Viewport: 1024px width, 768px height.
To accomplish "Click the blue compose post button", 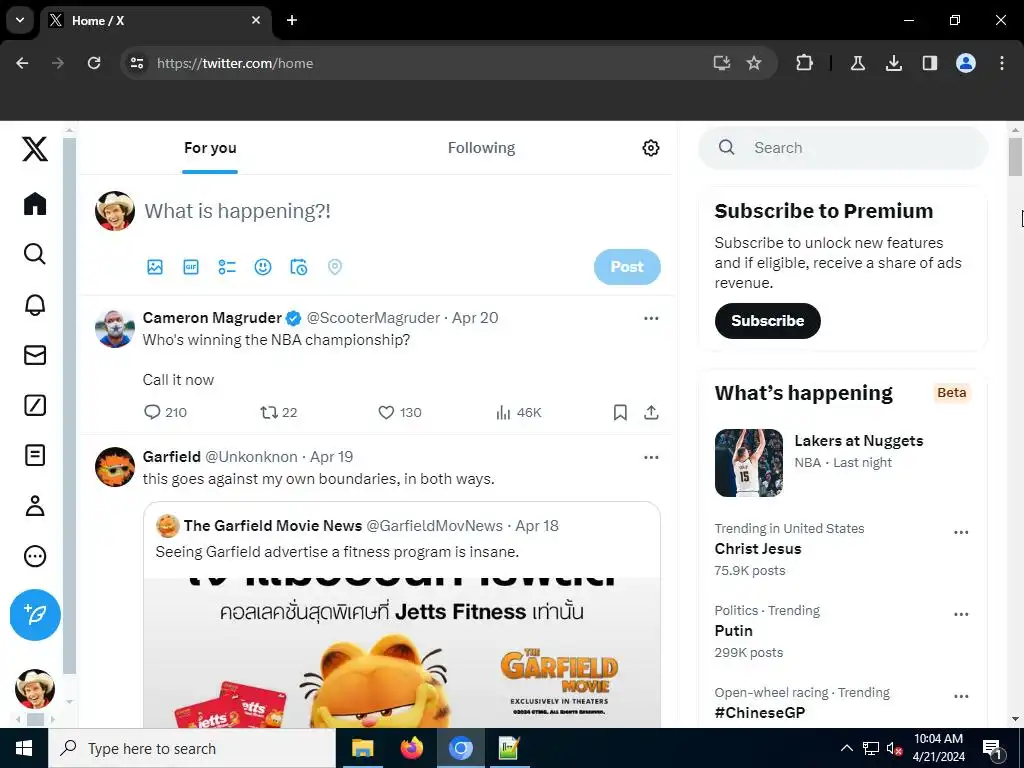I will [x=35, y=615].
